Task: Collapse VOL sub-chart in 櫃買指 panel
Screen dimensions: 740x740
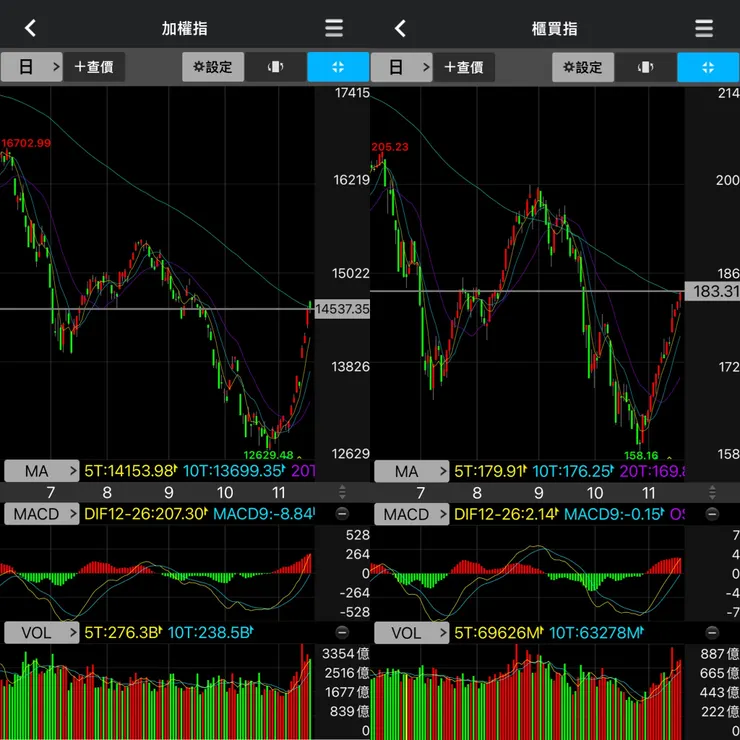Action: [712, 632]
